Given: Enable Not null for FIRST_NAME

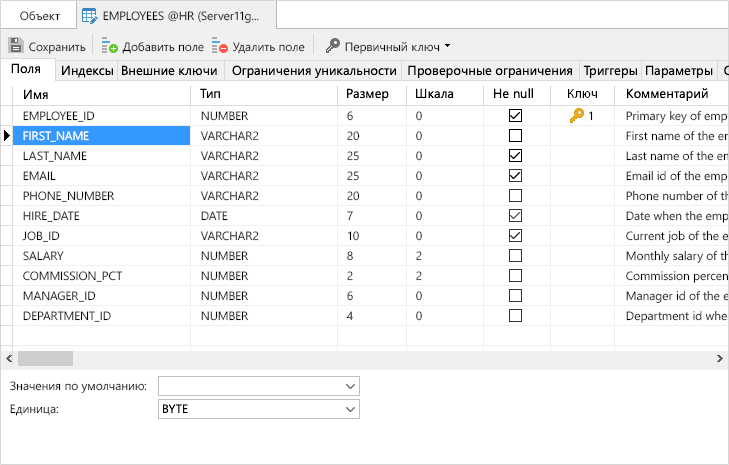Looking at the screenshot, I should pos(515,136).
